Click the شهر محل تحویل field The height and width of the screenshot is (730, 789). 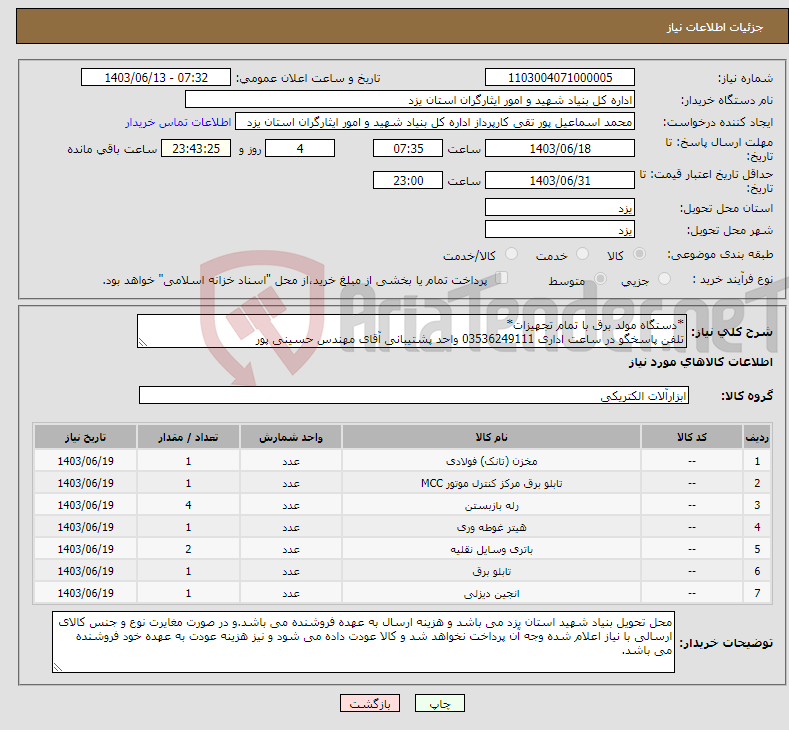(x=560, y=229)
